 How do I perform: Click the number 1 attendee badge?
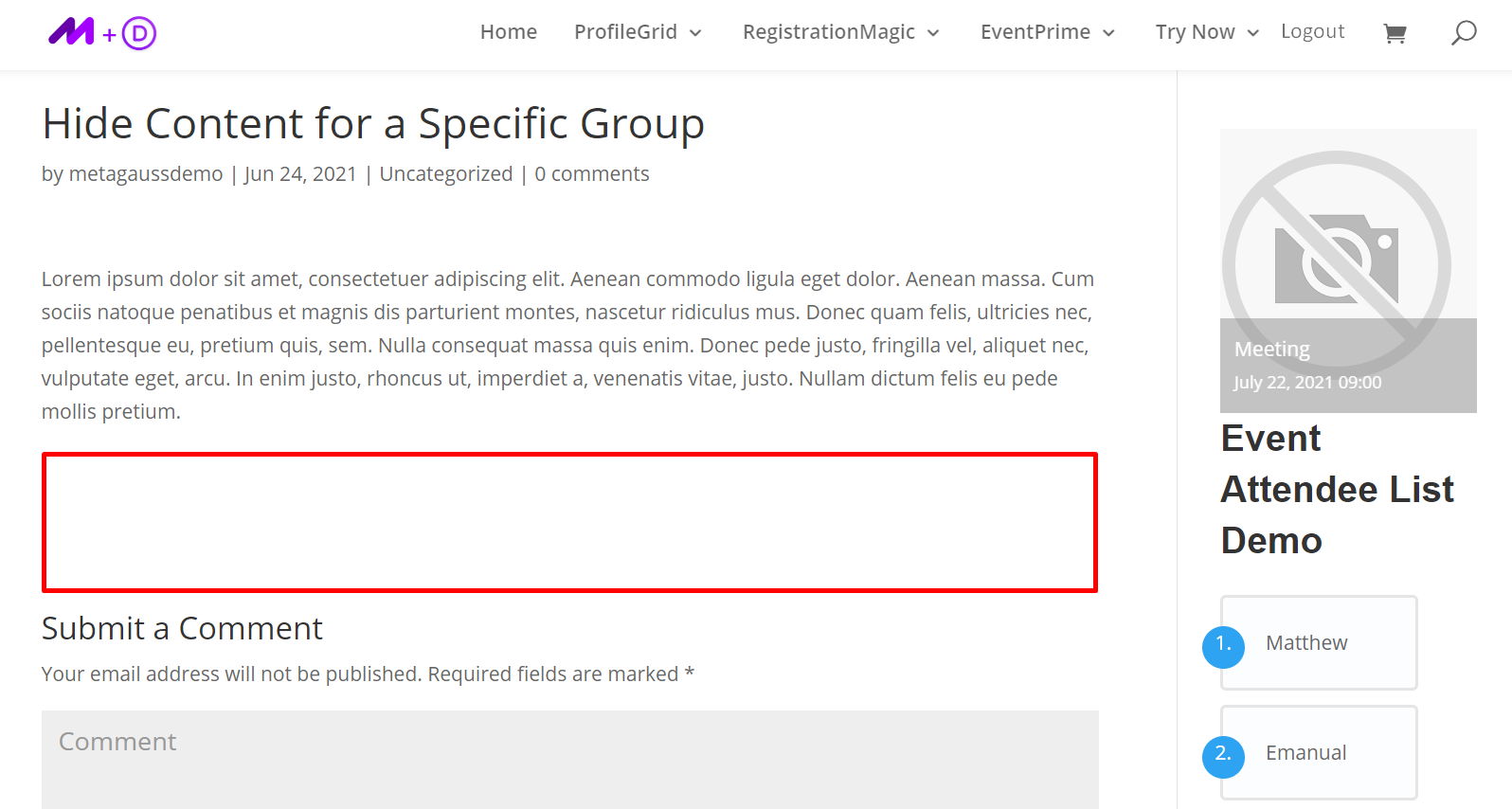click(1223, 645)
